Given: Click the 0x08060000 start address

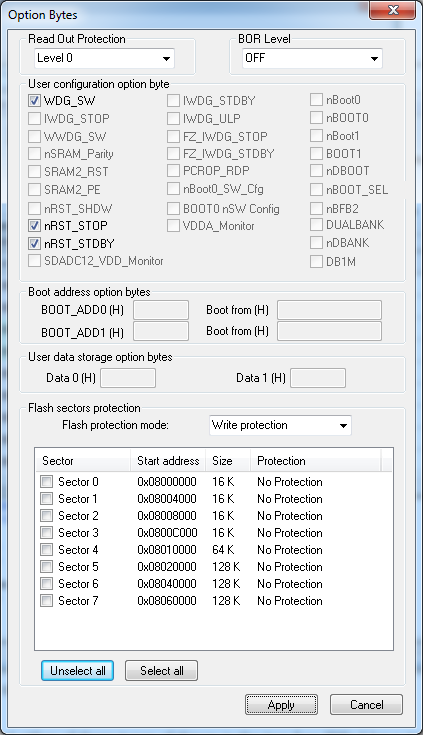Looking at the screenshot, I should click(167, 601).
